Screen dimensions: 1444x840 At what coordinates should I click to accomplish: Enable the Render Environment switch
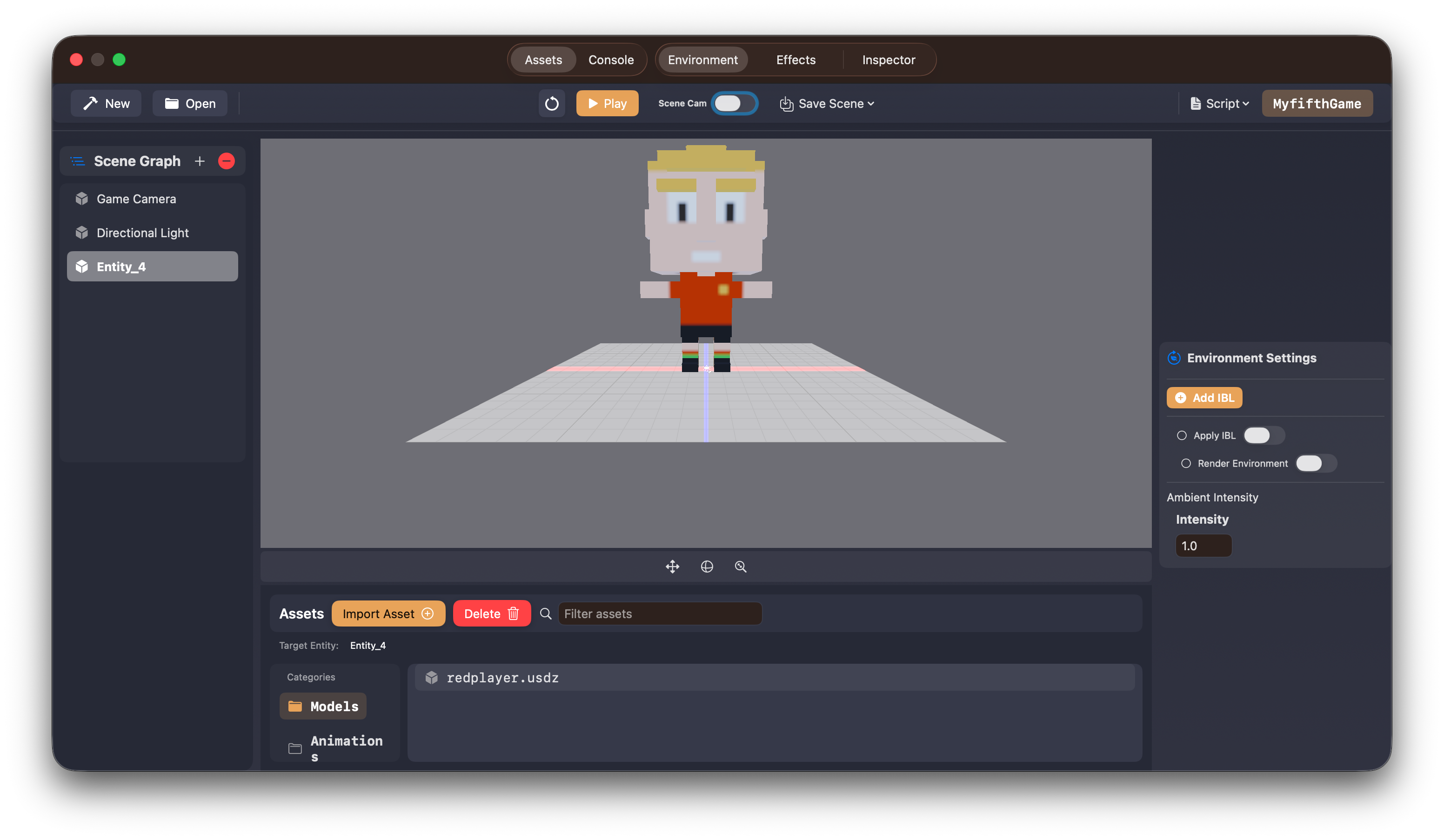tap(1316, 463)
